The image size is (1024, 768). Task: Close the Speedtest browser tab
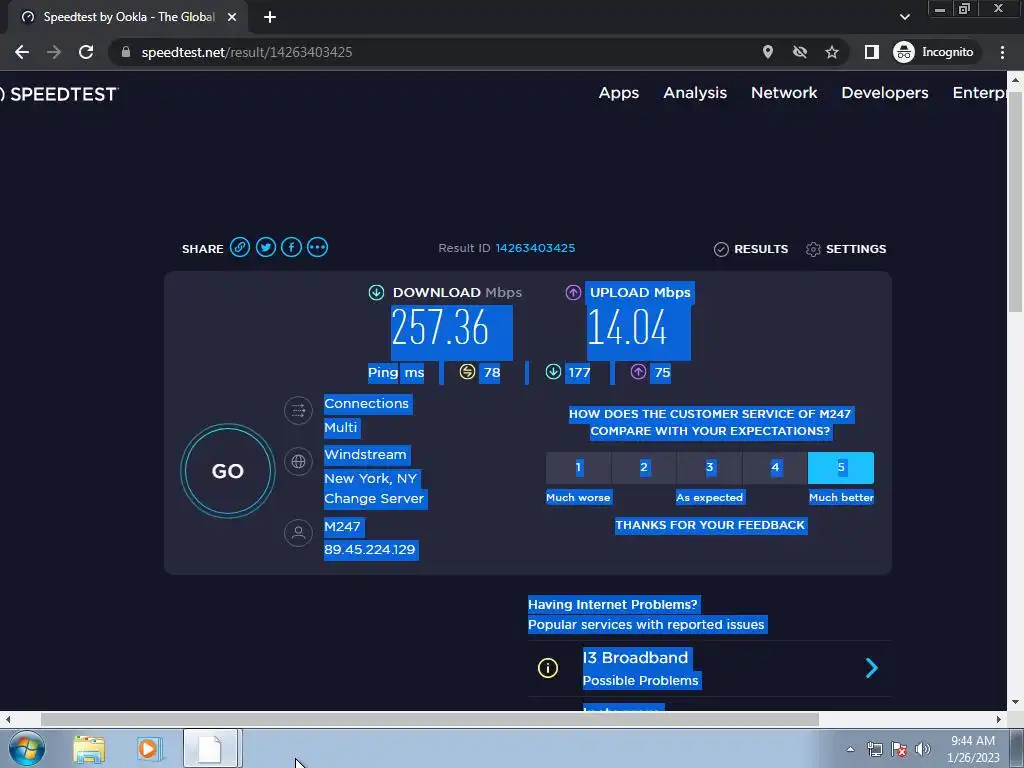(x=232, y=18)
